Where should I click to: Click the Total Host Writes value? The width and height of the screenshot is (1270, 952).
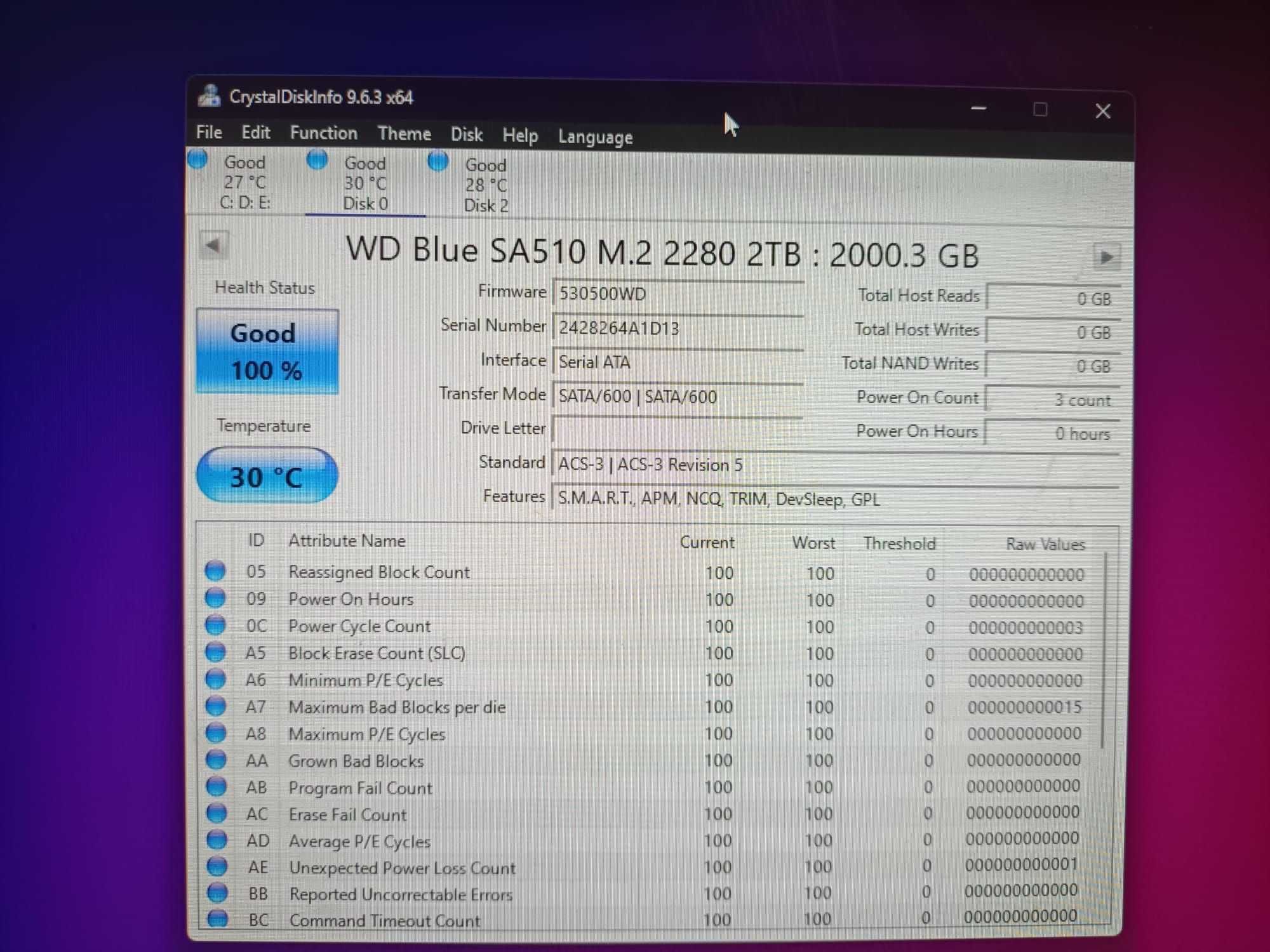[1052, 332]
